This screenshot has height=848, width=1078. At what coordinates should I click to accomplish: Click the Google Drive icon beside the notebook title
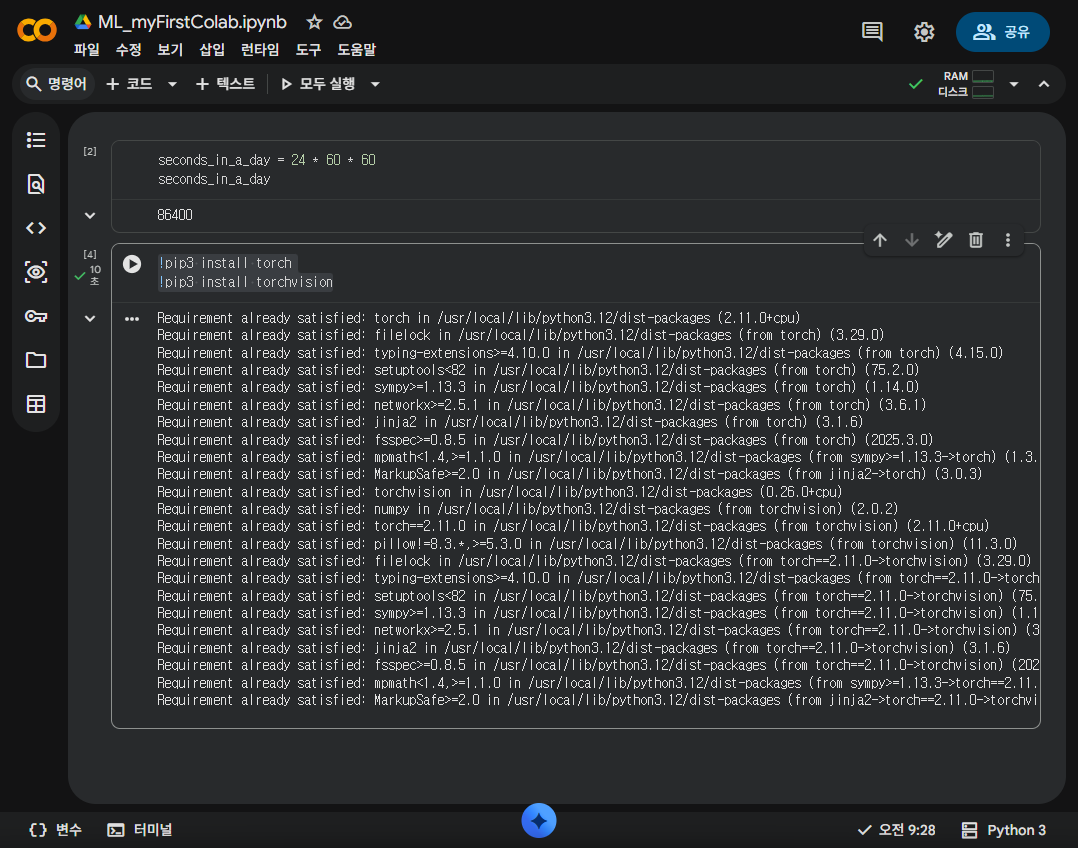83,22
